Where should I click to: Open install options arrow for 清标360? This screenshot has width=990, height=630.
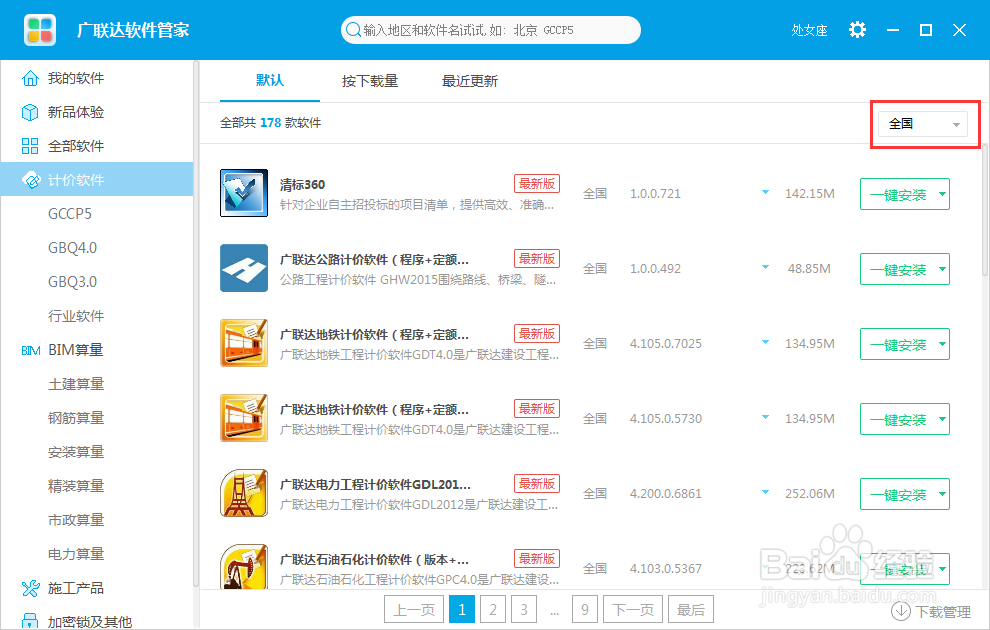click(x=942, y=194)
